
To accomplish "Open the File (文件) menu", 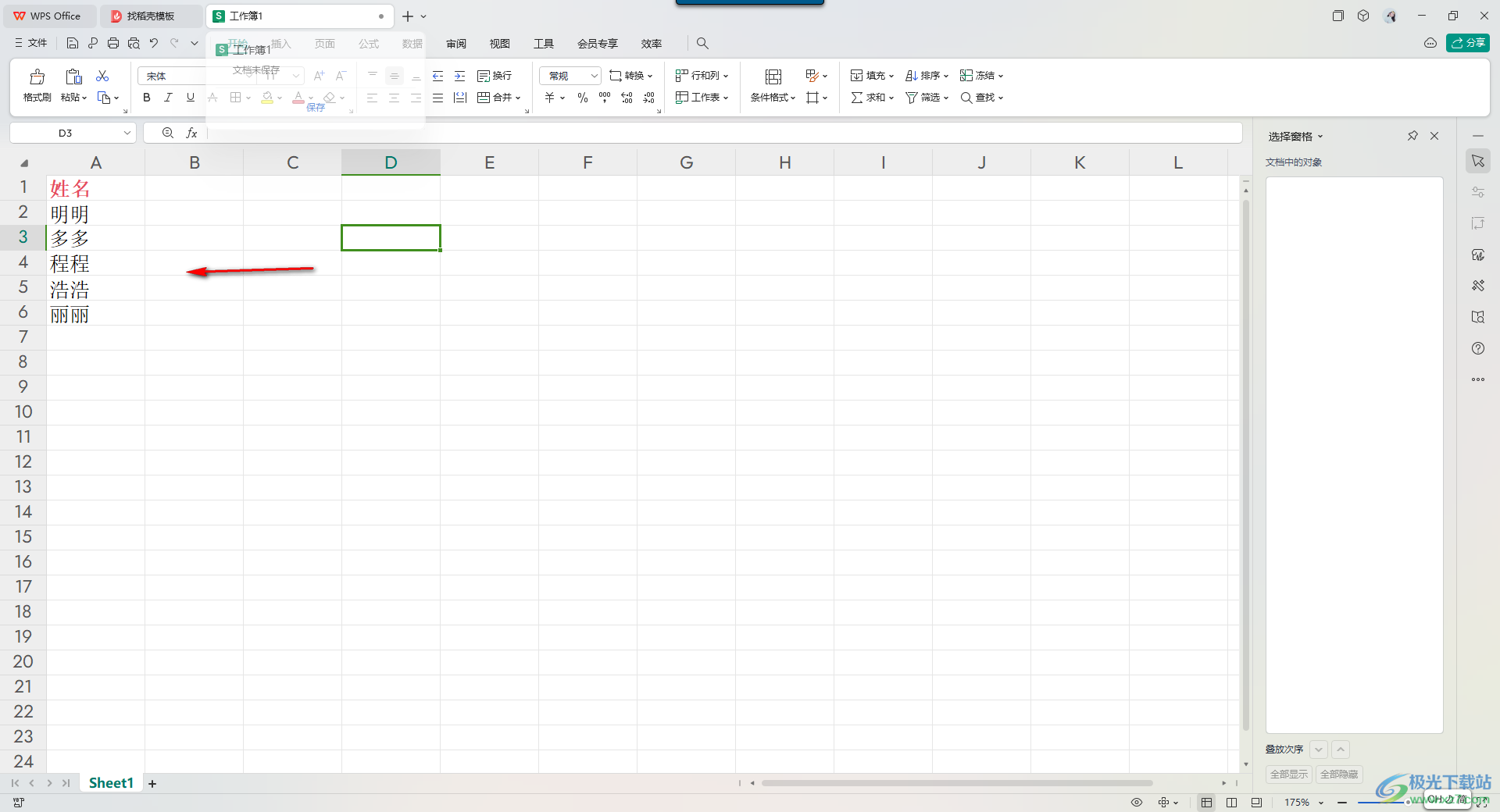I will (31, 43).
